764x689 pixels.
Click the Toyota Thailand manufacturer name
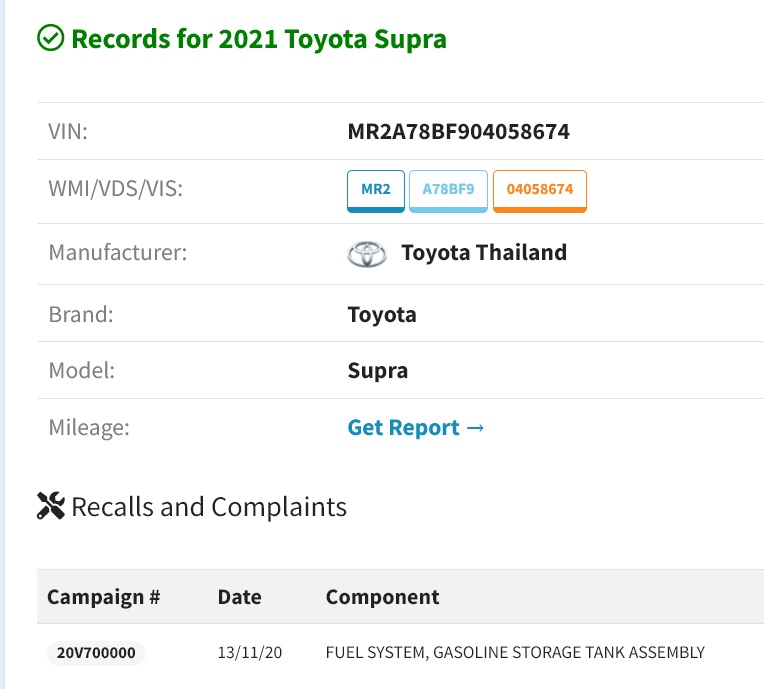pyautogui.click(x=484, y=252)
